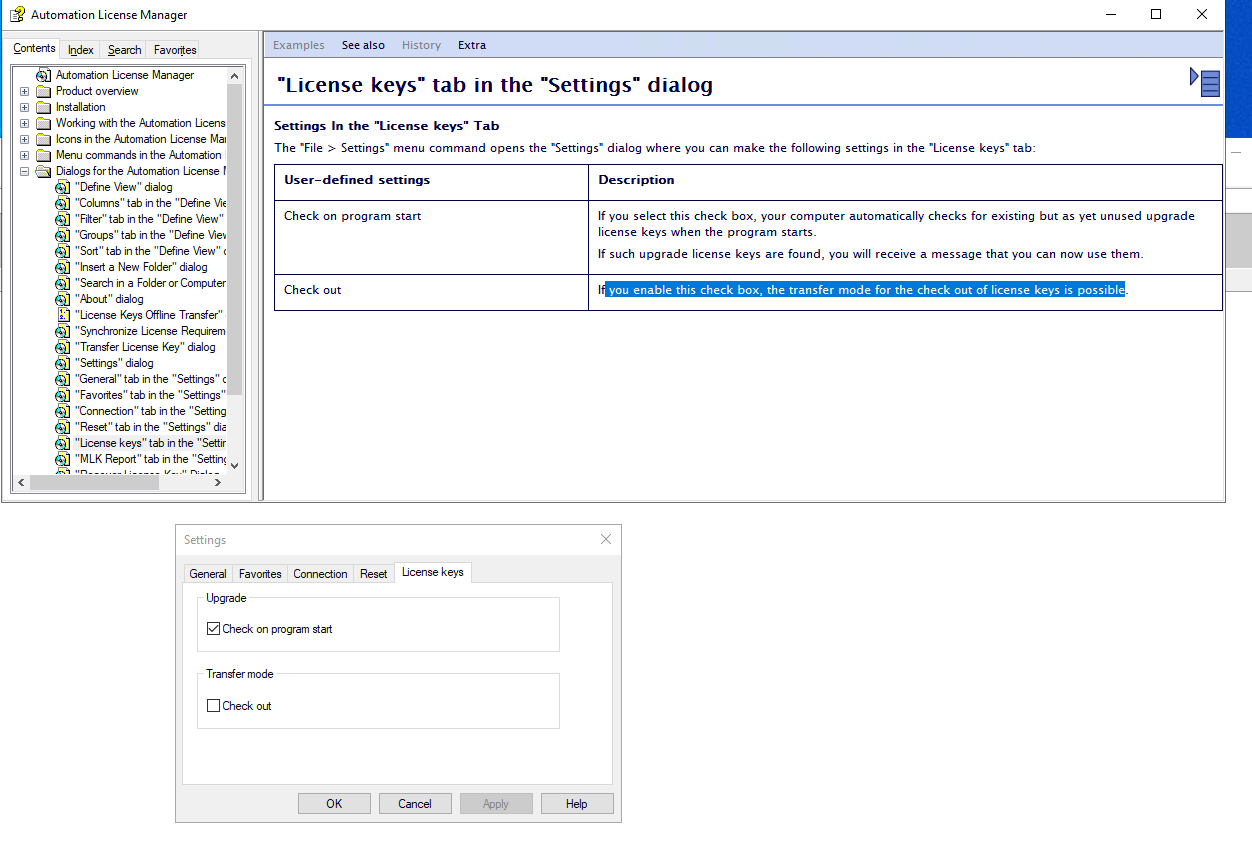Close the Settings dialog with the X
Viewport: 1252px width, 844px height.
coord(605,539)
